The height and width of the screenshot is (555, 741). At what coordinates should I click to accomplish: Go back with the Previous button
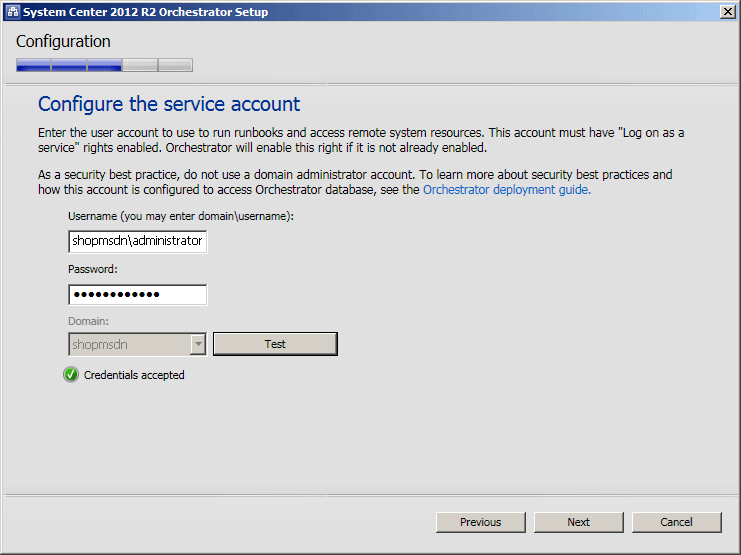point(480,522)
